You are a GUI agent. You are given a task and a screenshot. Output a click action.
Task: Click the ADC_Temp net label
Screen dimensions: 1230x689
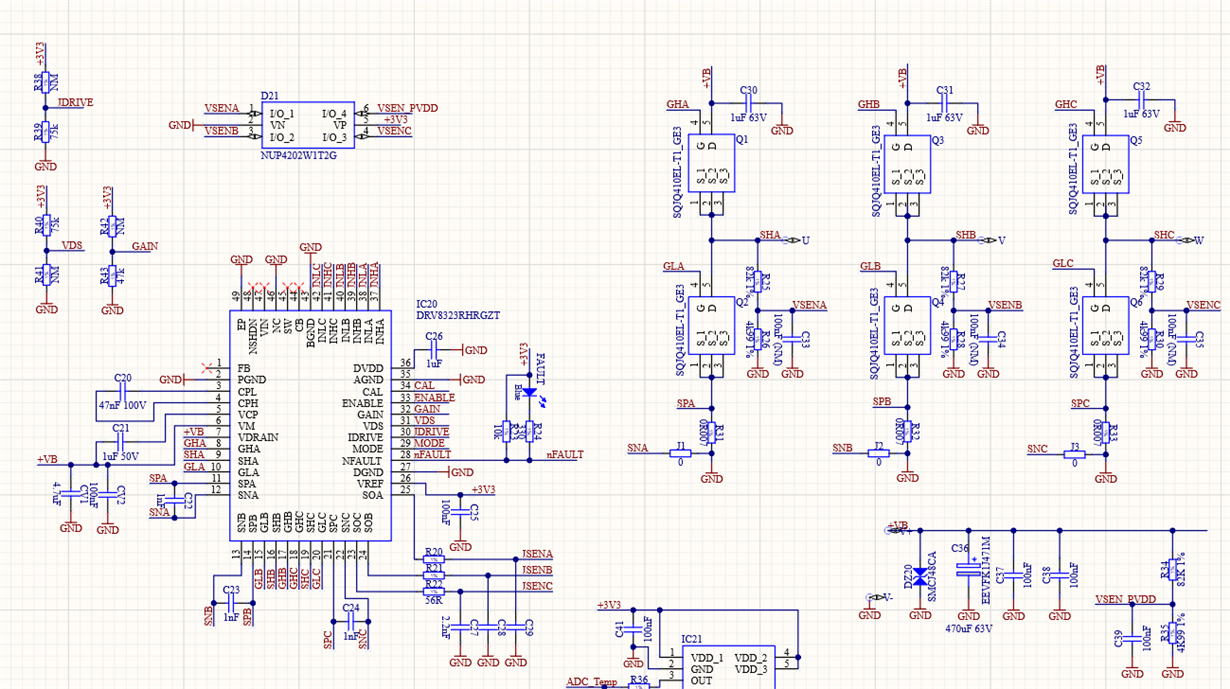(x=592, y=681)
